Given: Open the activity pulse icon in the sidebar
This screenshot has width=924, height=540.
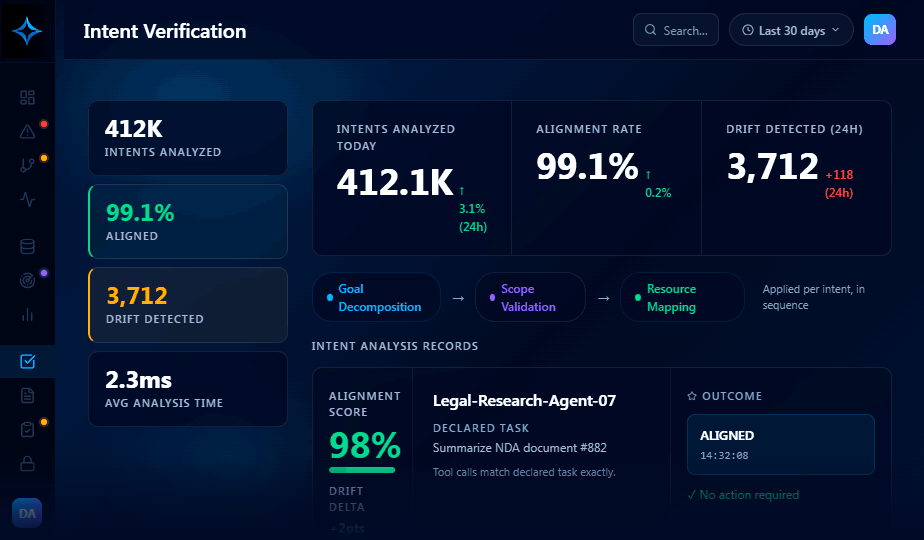Looking at the screenshot, I should tap(27, 200).
